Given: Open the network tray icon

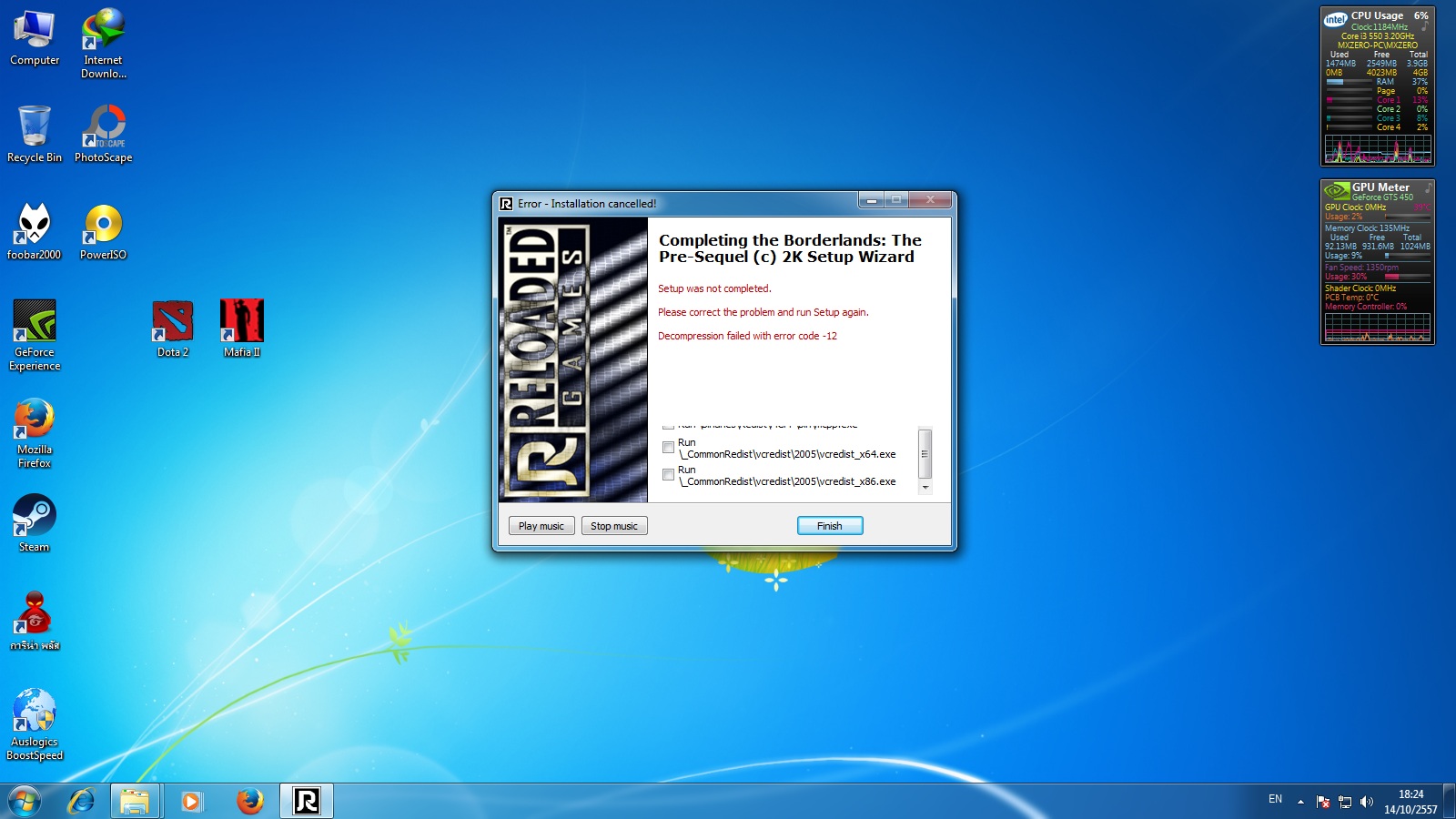Looking at the screenshot, I should click(1345, 802).
